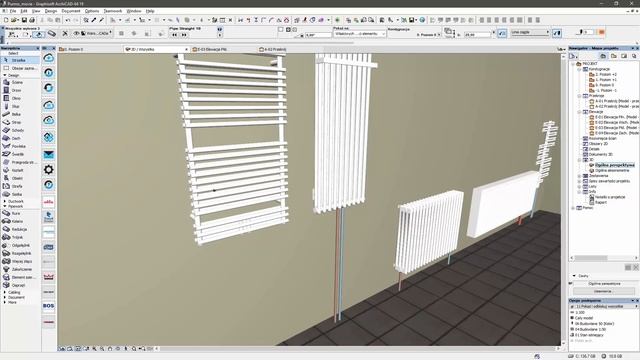
Task: Select the Belka beam tool
Action: click(x=20, y=114)
